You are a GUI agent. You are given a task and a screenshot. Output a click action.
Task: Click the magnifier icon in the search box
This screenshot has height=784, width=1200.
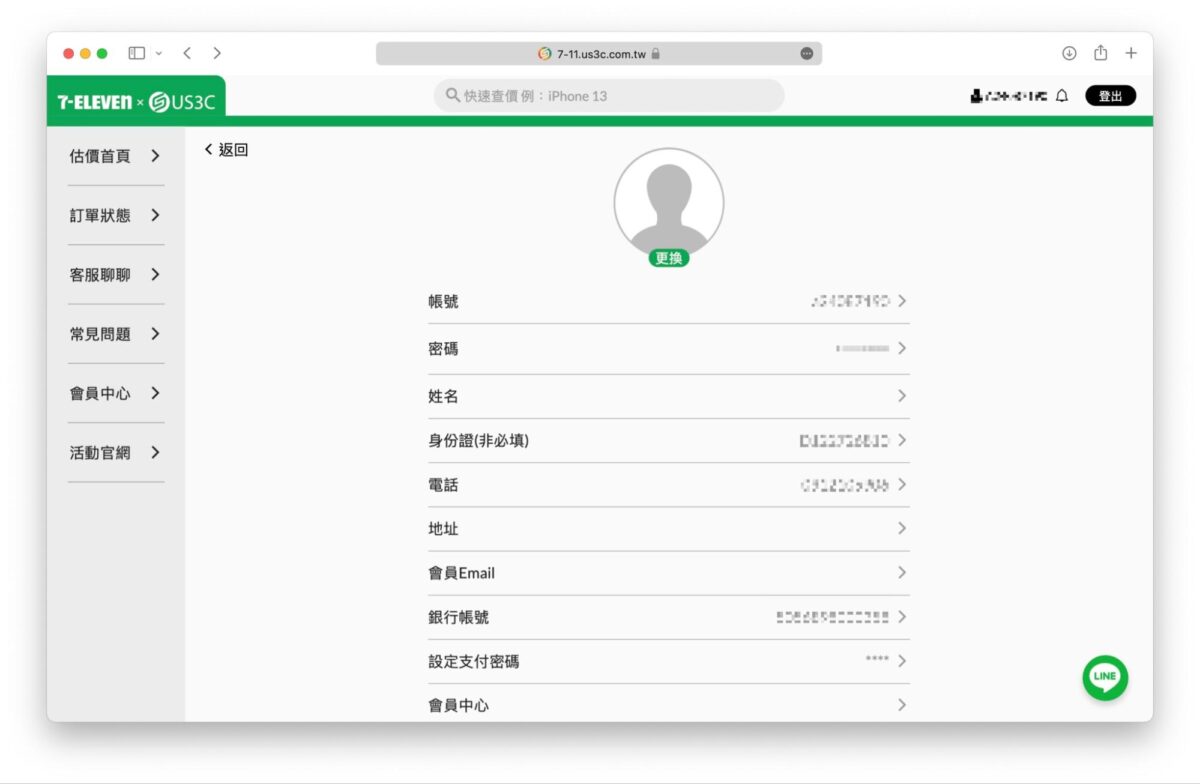(453, 96)
